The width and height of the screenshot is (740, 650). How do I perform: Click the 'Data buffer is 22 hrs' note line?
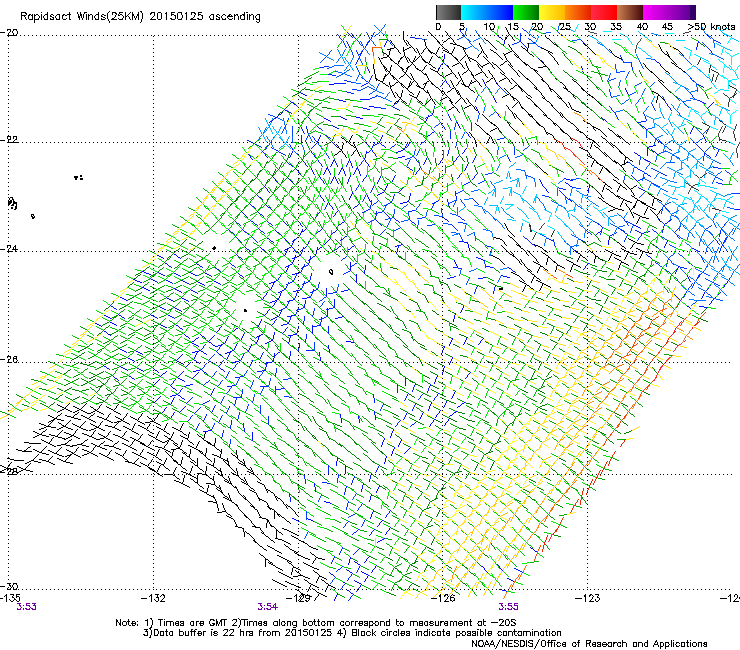pos(352,633)
